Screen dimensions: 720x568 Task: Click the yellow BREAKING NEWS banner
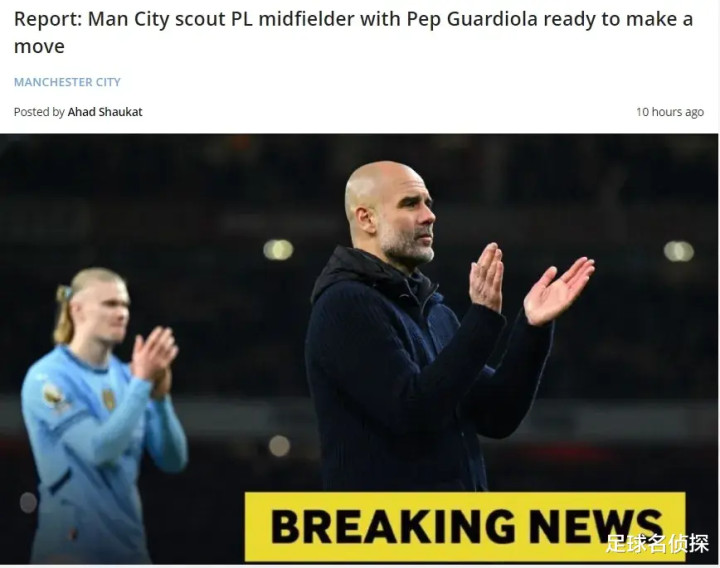[x=465, y=527]
